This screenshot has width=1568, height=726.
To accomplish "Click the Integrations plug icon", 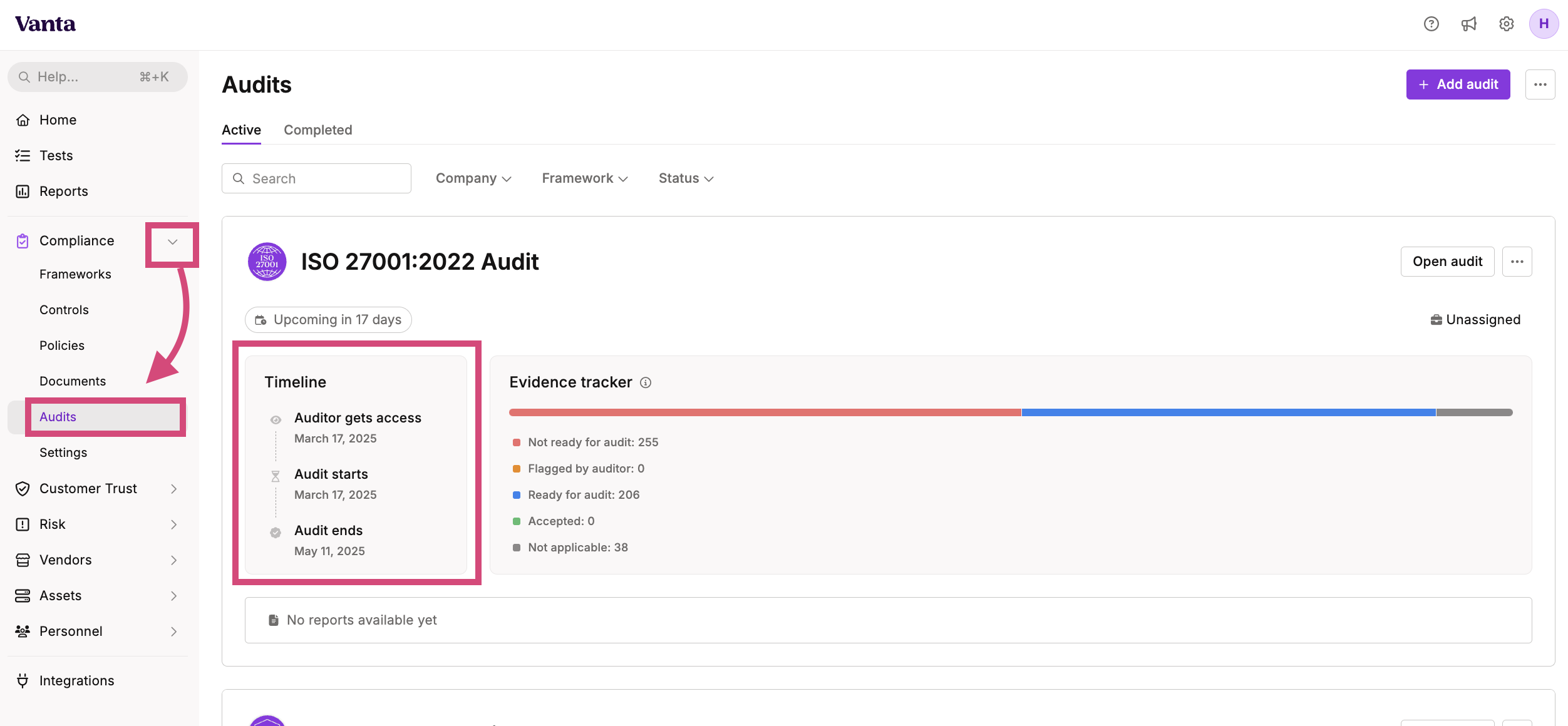I will tap(23, 681).
